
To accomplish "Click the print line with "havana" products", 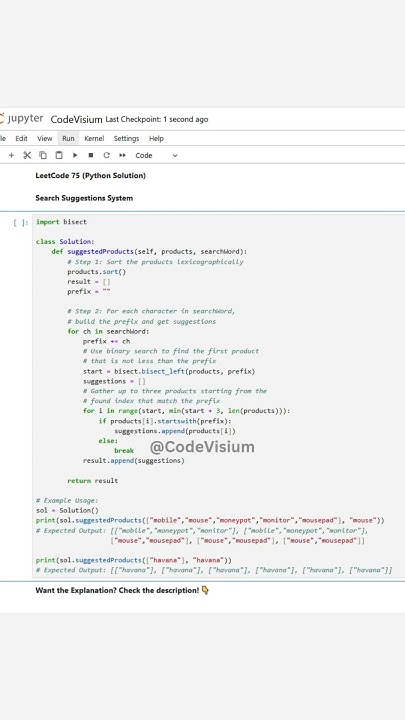I will pyautogui.click(x=134, y=560).
